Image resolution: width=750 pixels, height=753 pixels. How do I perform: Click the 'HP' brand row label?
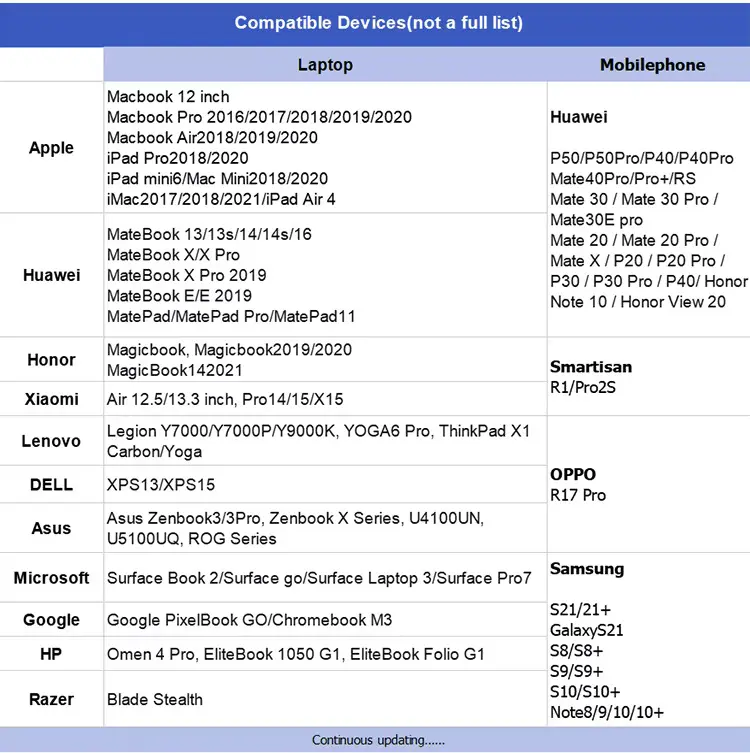pyautogui.click(x=51, y=654)
